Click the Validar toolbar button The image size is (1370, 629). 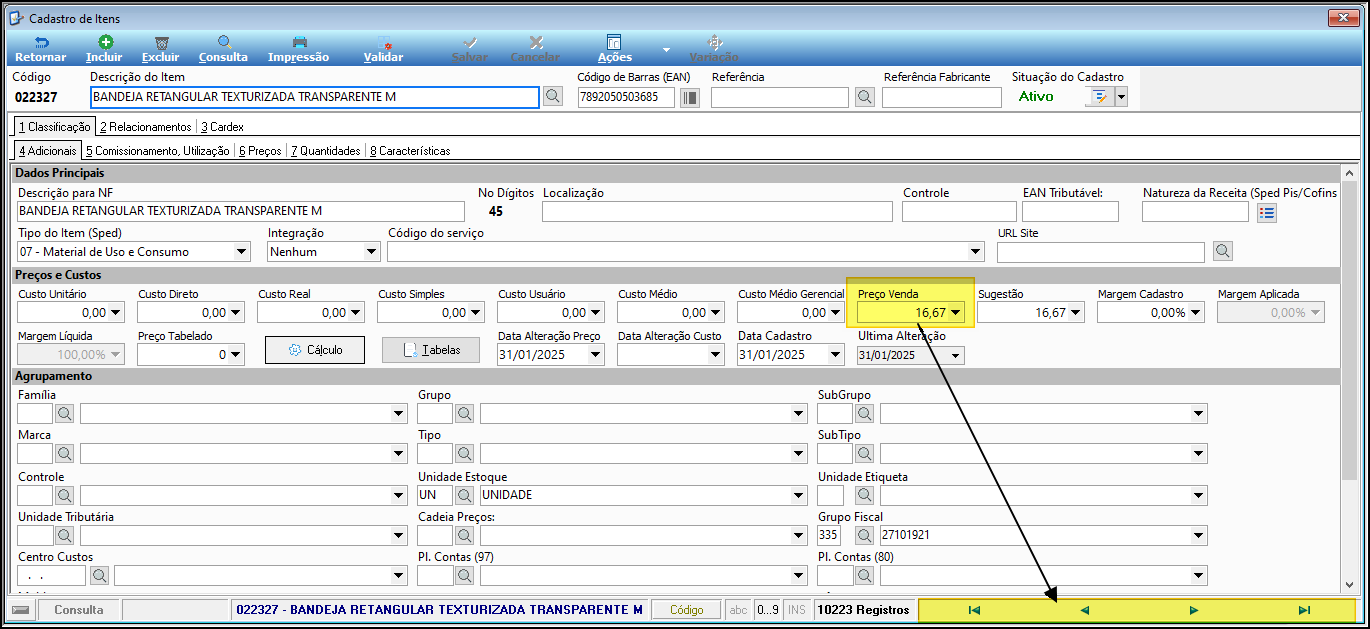(x=384, y=49)
